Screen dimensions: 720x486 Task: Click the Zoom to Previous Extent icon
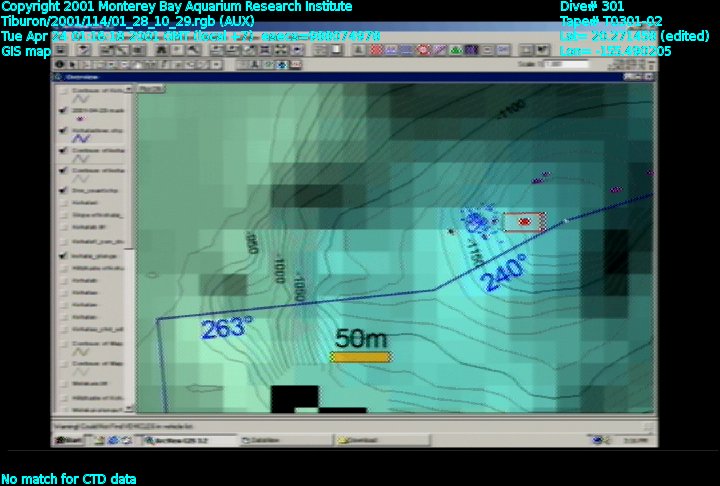pyautogui.click(x=297, y=50)
